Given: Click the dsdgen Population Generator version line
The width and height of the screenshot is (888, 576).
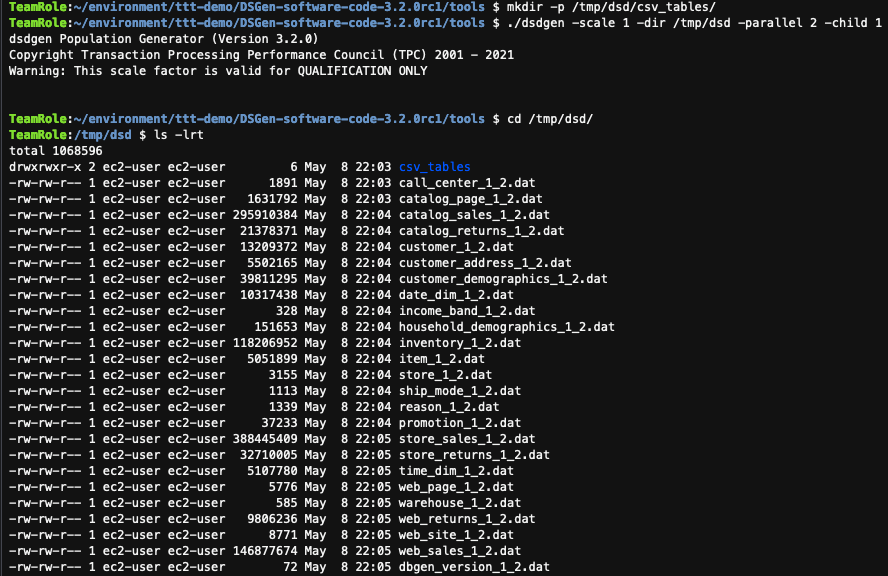Looking at the screenshot, I should (164, 39).
